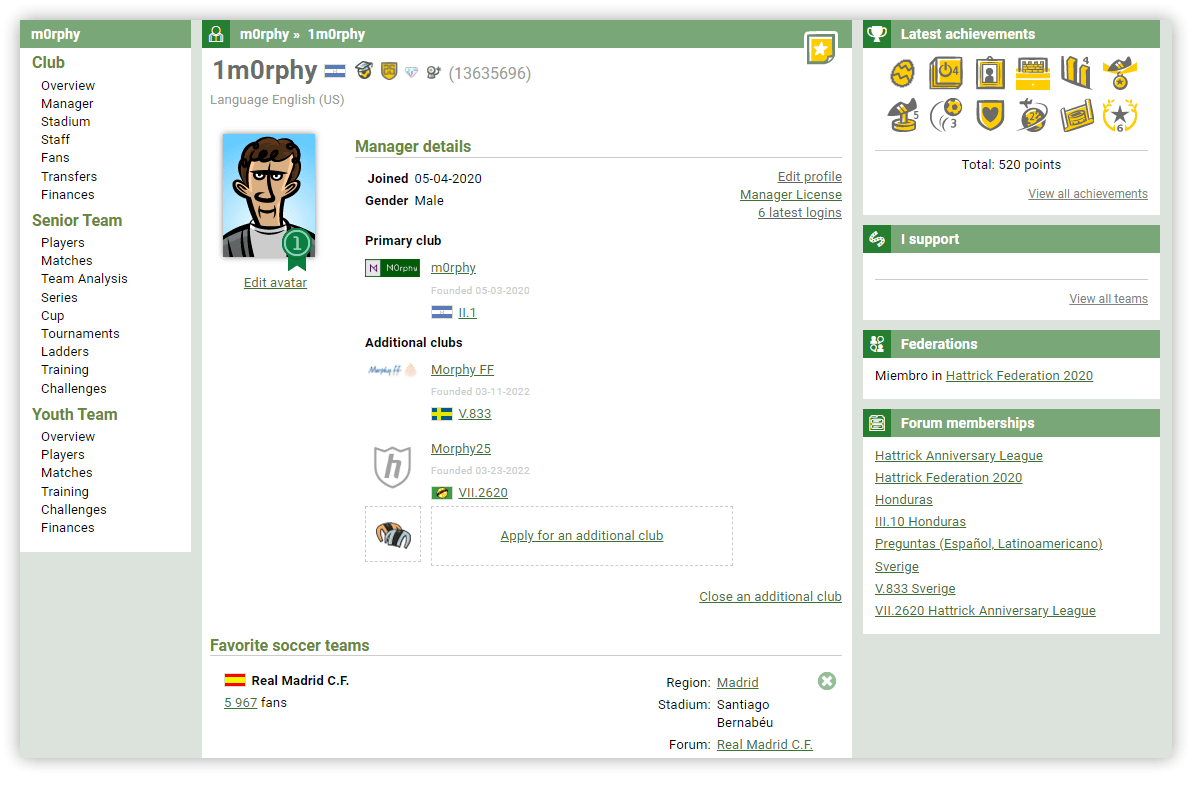Open Hattrick Federation 2020 in Federations box

[1019, 375]
